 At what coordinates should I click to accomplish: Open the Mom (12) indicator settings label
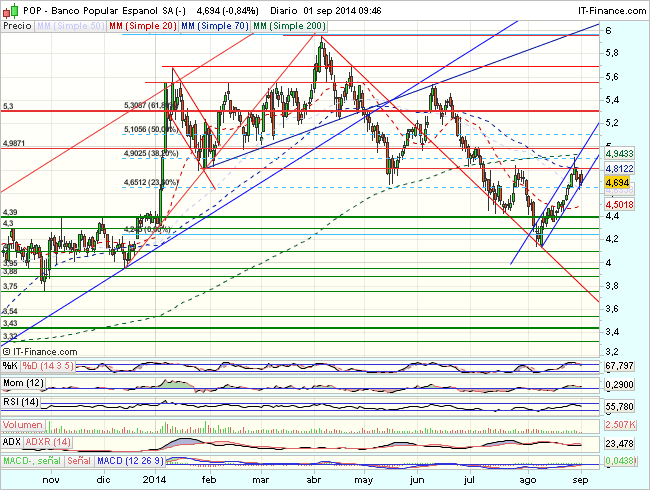click(26, 385)
